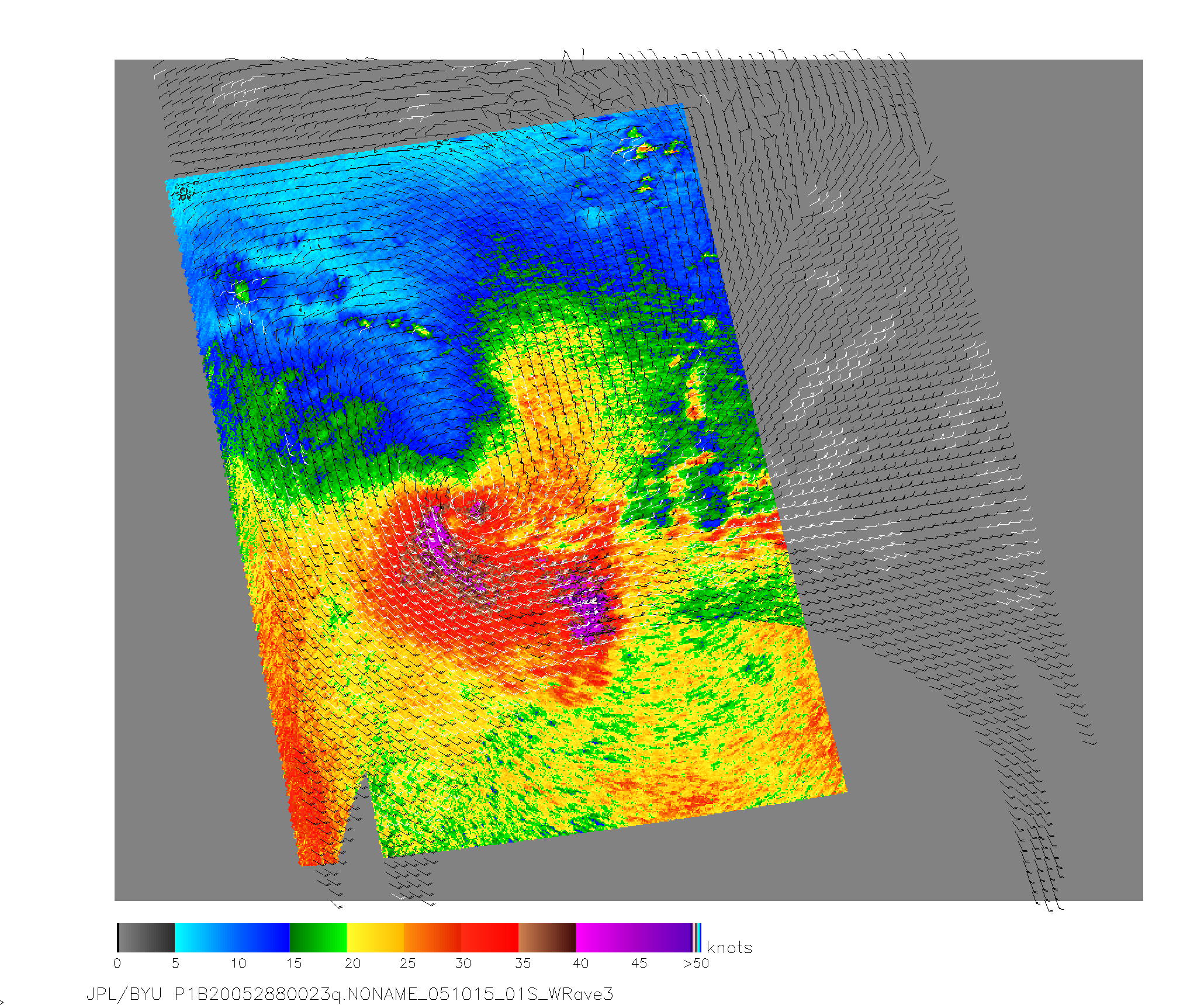Click the '10' legend tick label
This screenshot has height=1005, width=1204.
[238, 963]
